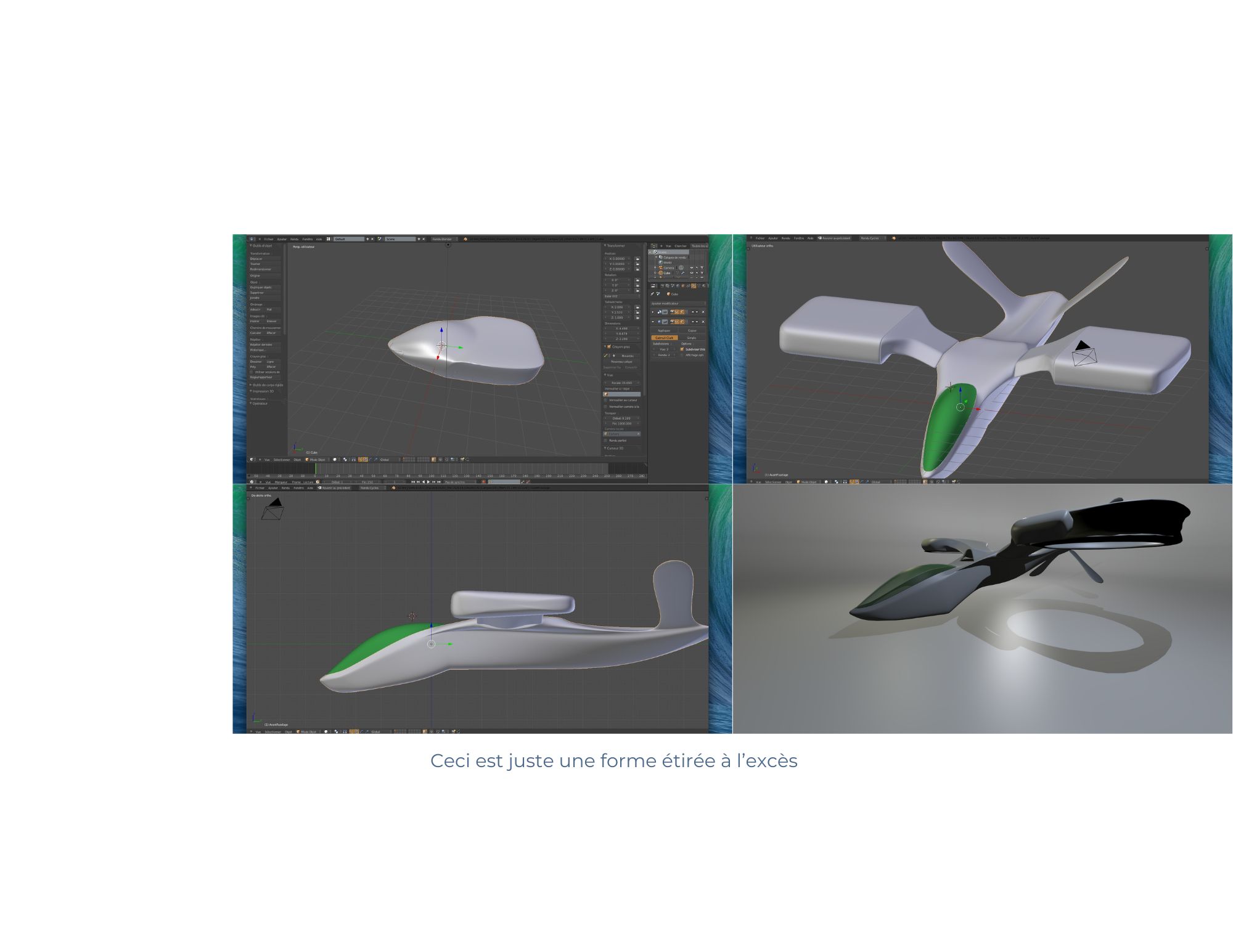Click the Focale 35.000 value field
This screenshot has height=952, width=1233.
[621, 383]
